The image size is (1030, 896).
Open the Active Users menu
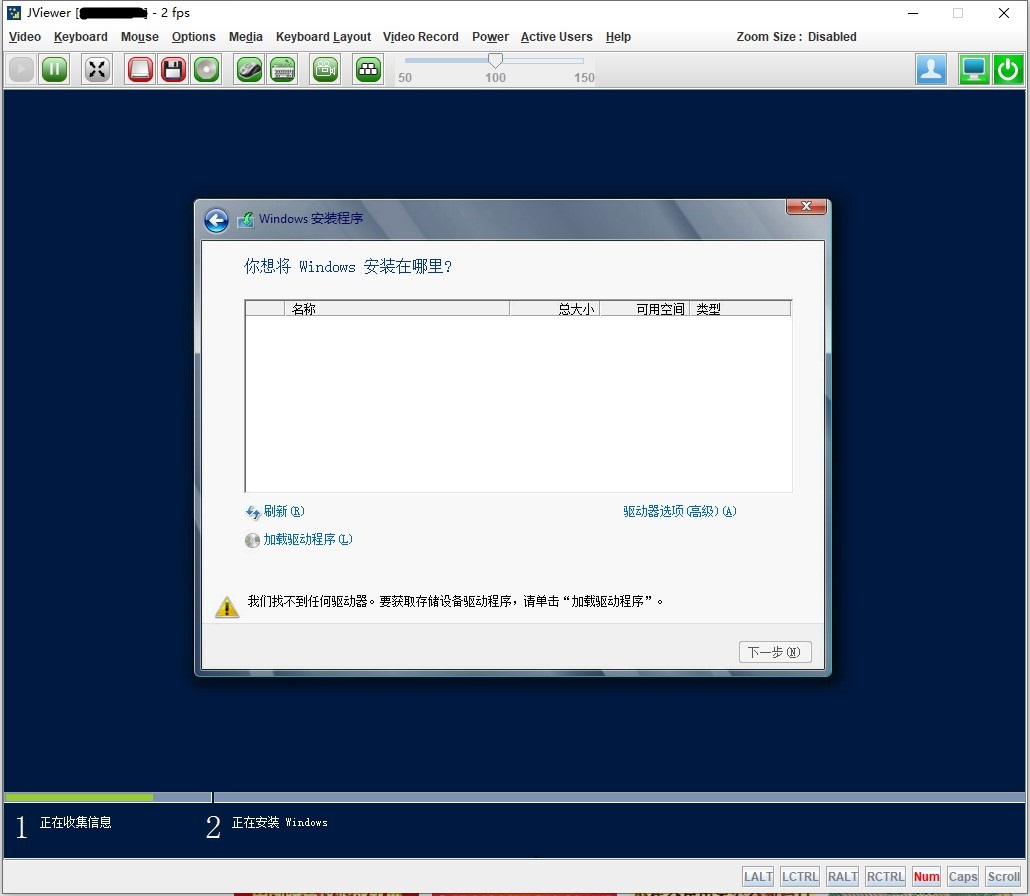pyautogui.click(x=557, y=37)
